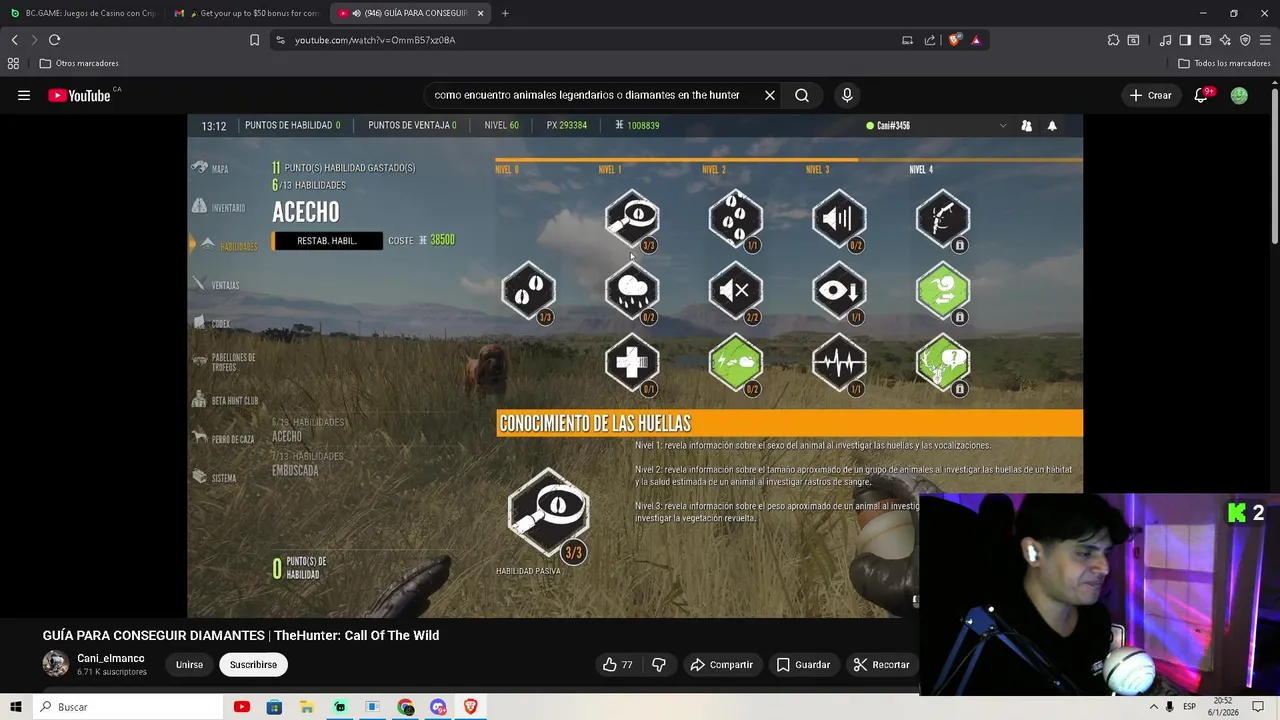Expand the dropdown chevron beside the player name
1280x720 pixels.
point(1003,126)
